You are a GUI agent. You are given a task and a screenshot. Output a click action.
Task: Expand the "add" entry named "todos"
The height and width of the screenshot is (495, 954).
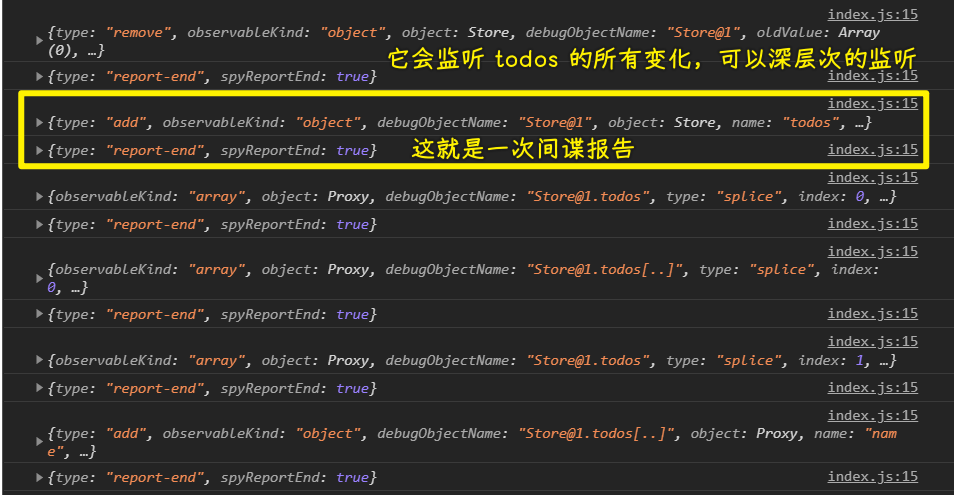(x=39, y=123)
